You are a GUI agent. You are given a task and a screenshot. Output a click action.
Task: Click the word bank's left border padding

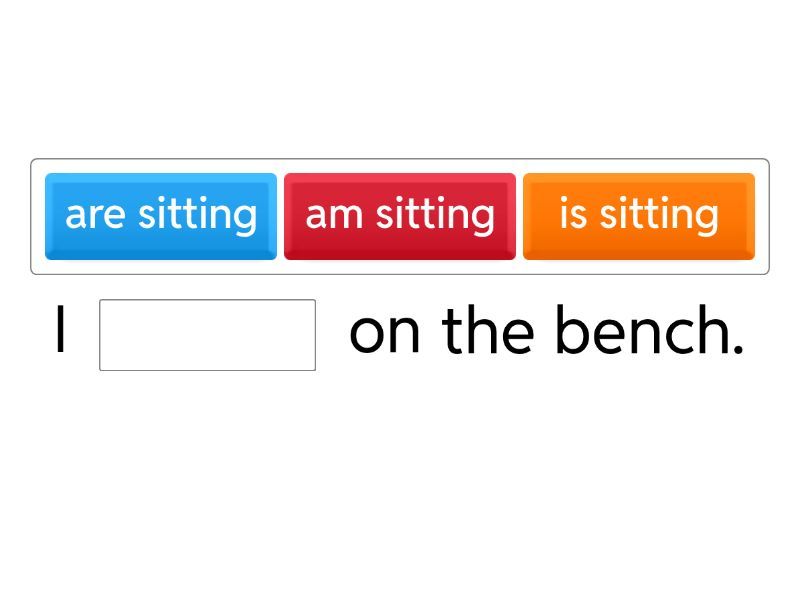[38, 216]
